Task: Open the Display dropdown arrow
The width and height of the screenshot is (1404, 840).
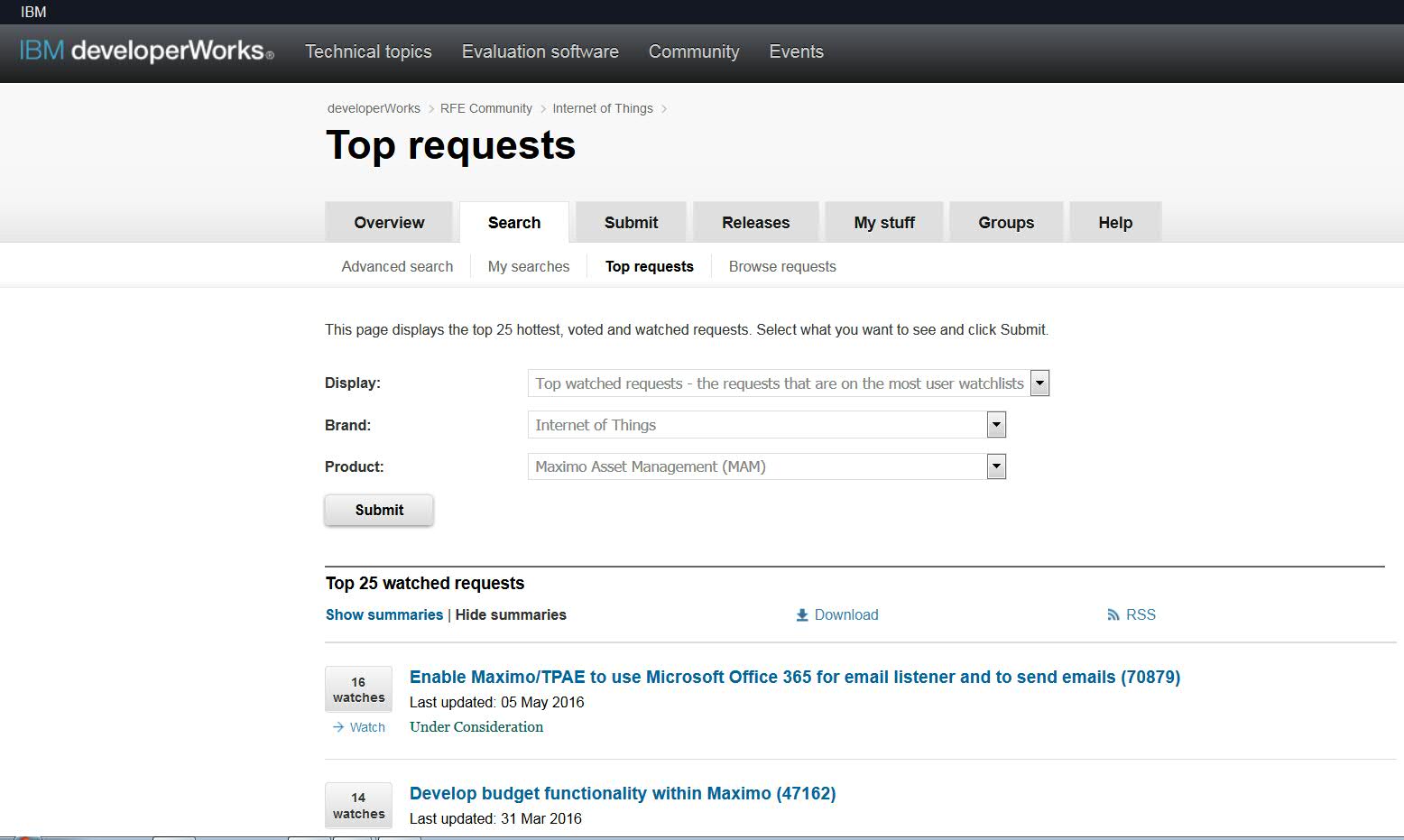Action: point(1039,383)
